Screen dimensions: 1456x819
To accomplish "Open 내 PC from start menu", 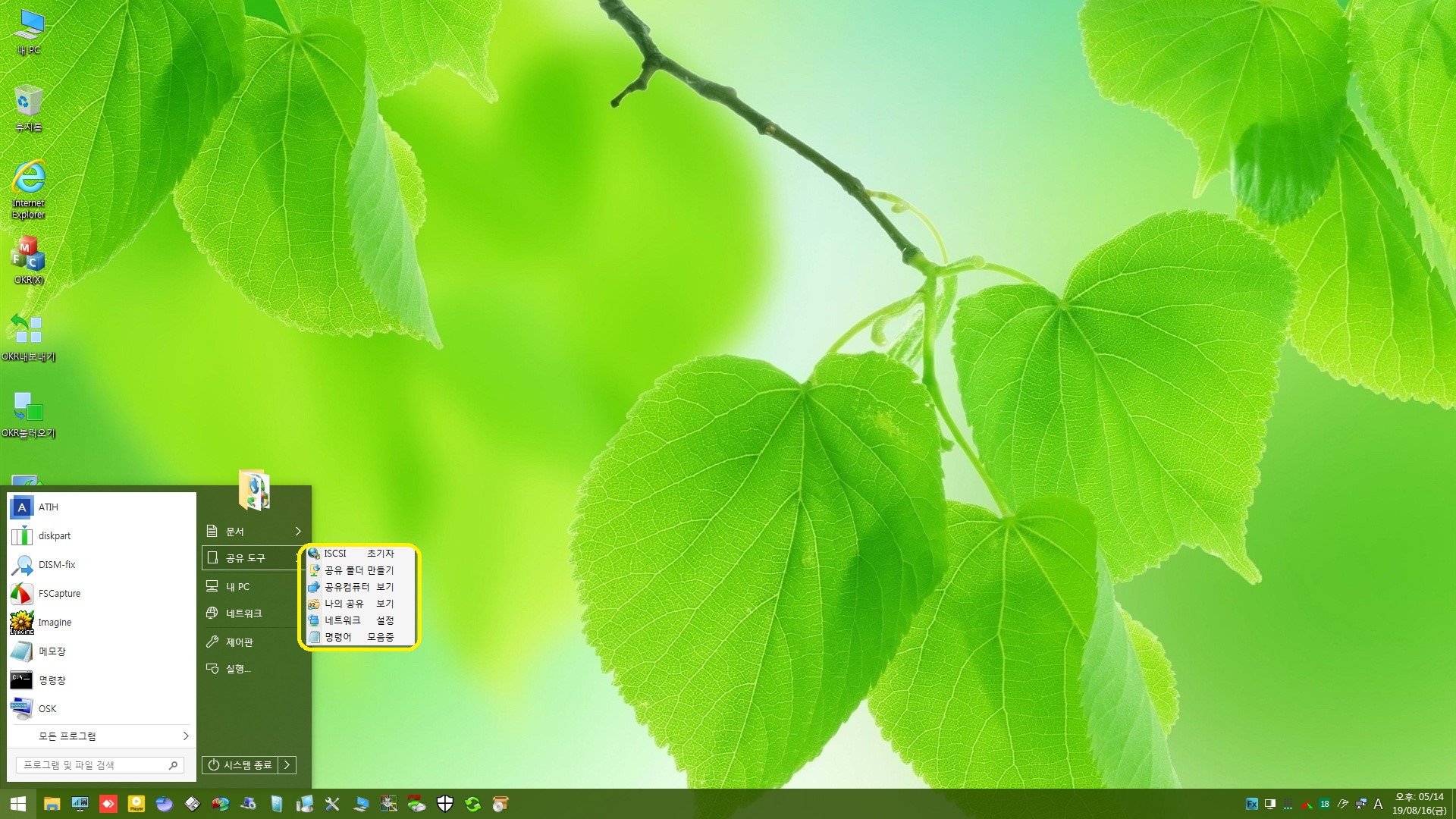I will pyautogui.click(x=254, y=586).
